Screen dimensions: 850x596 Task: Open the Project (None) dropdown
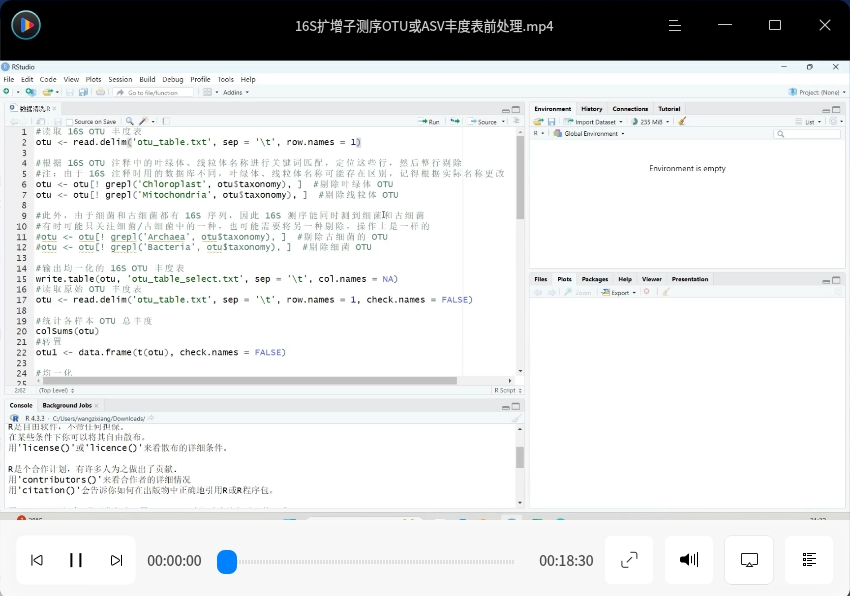817,92
